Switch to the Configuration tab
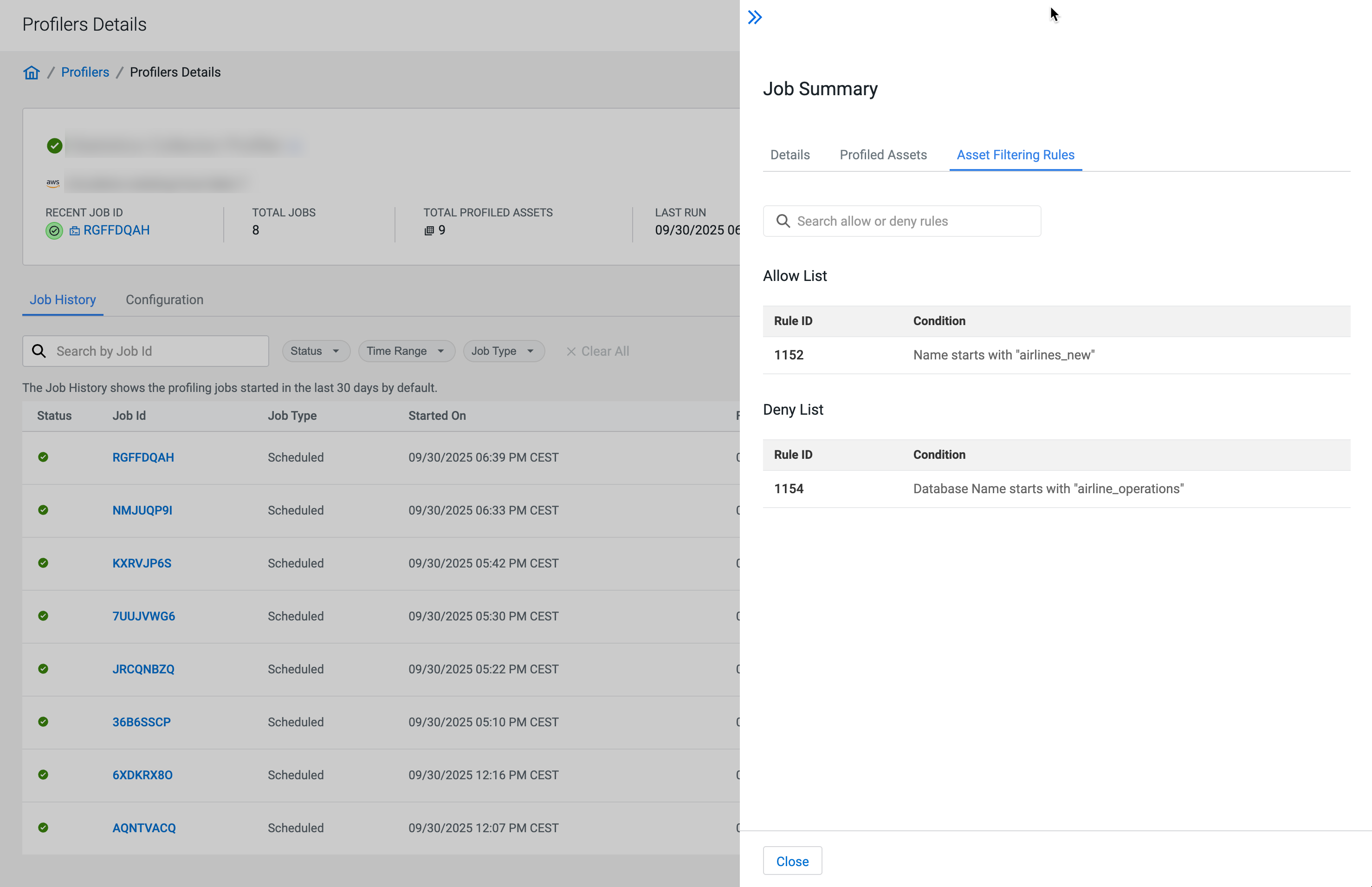This screenshot has height=887, width=1372. 165,300
